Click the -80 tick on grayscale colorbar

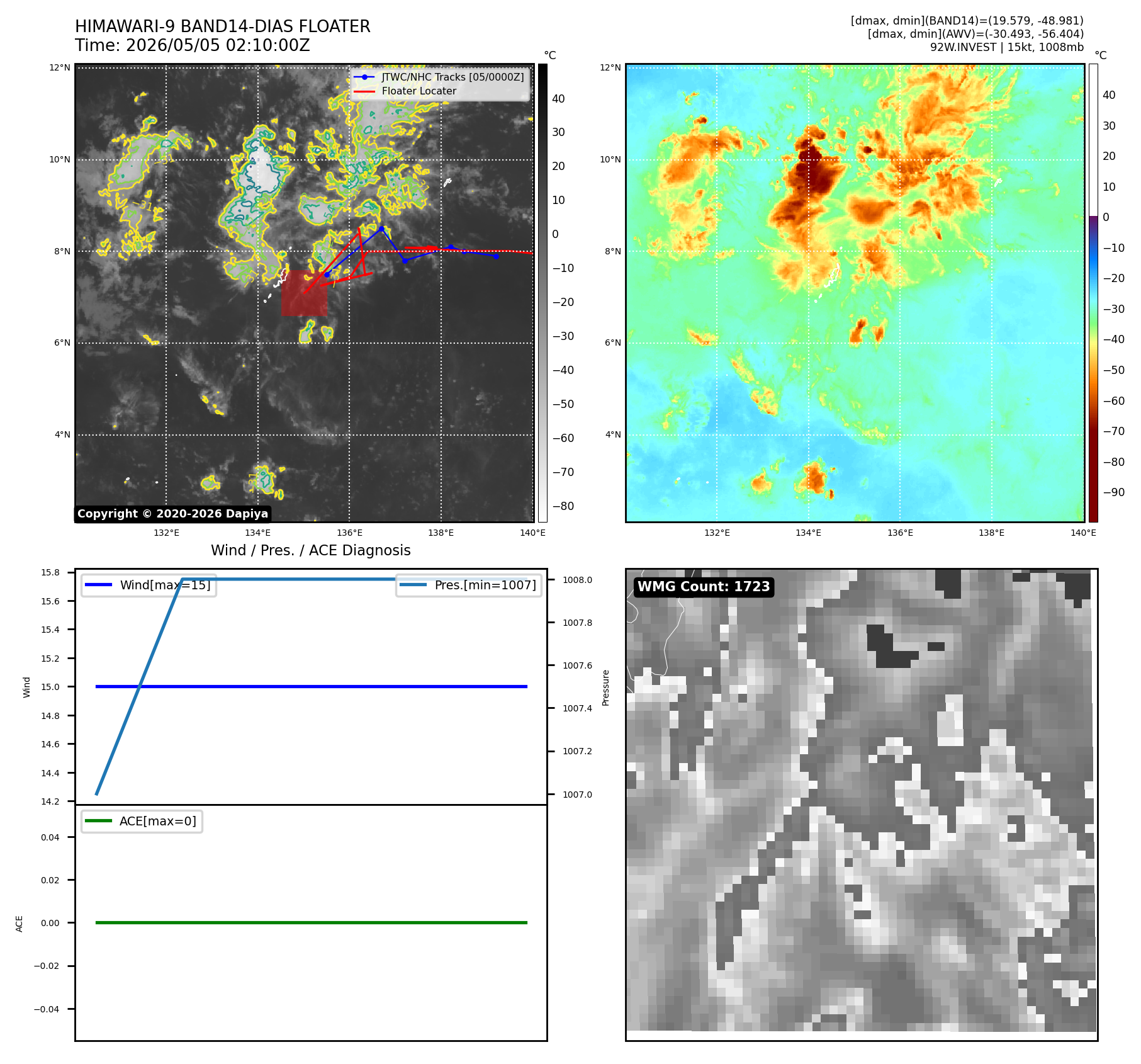(563, 506)
